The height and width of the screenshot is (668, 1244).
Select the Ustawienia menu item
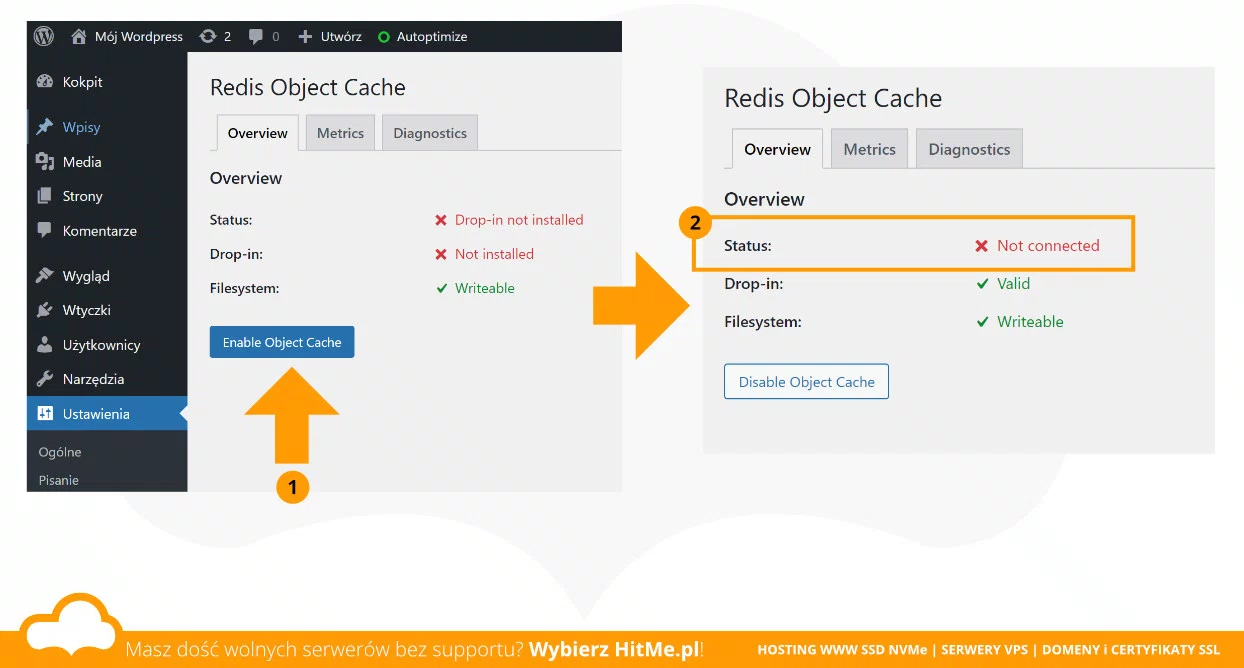[x=107, y=413]
